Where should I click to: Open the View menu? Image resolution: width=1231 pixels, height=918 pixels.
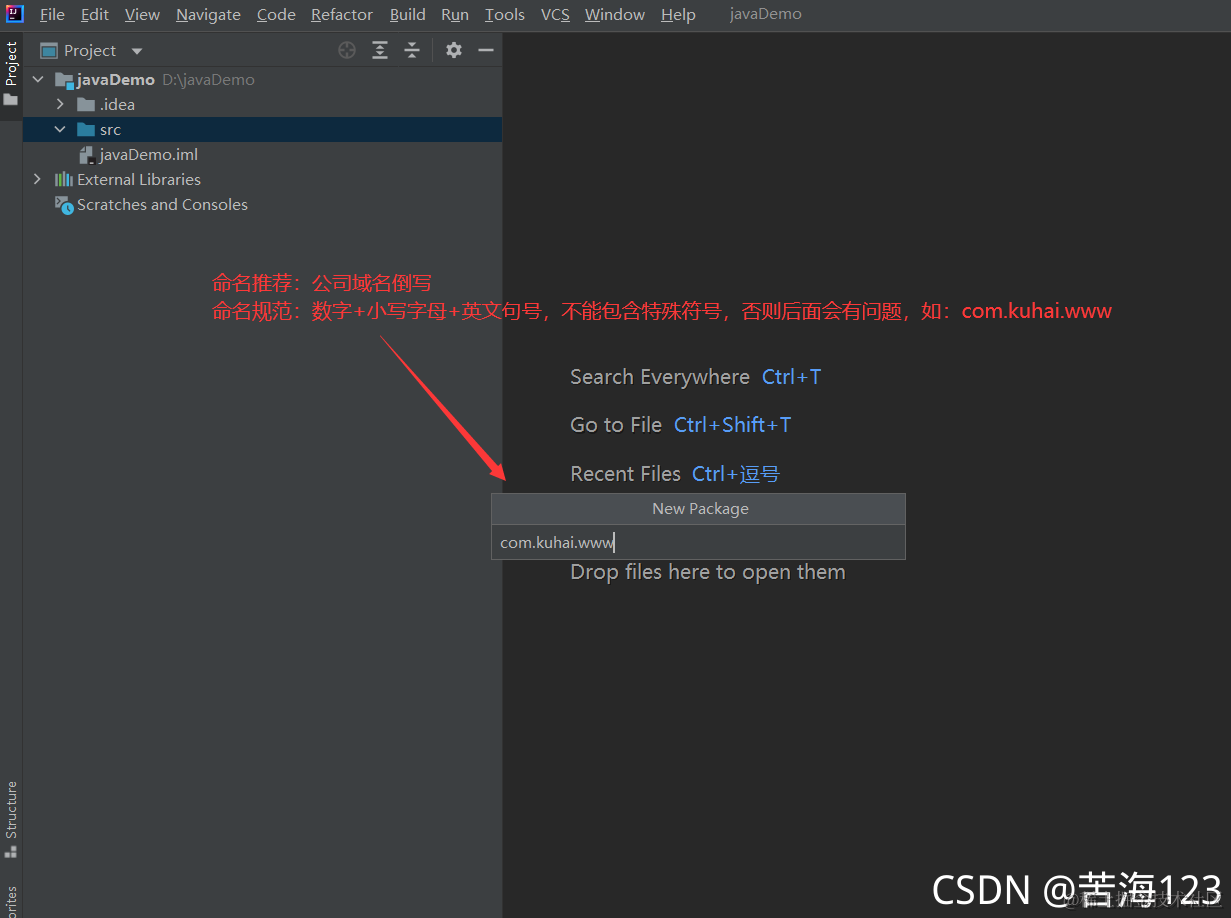[x=142, y=15]
